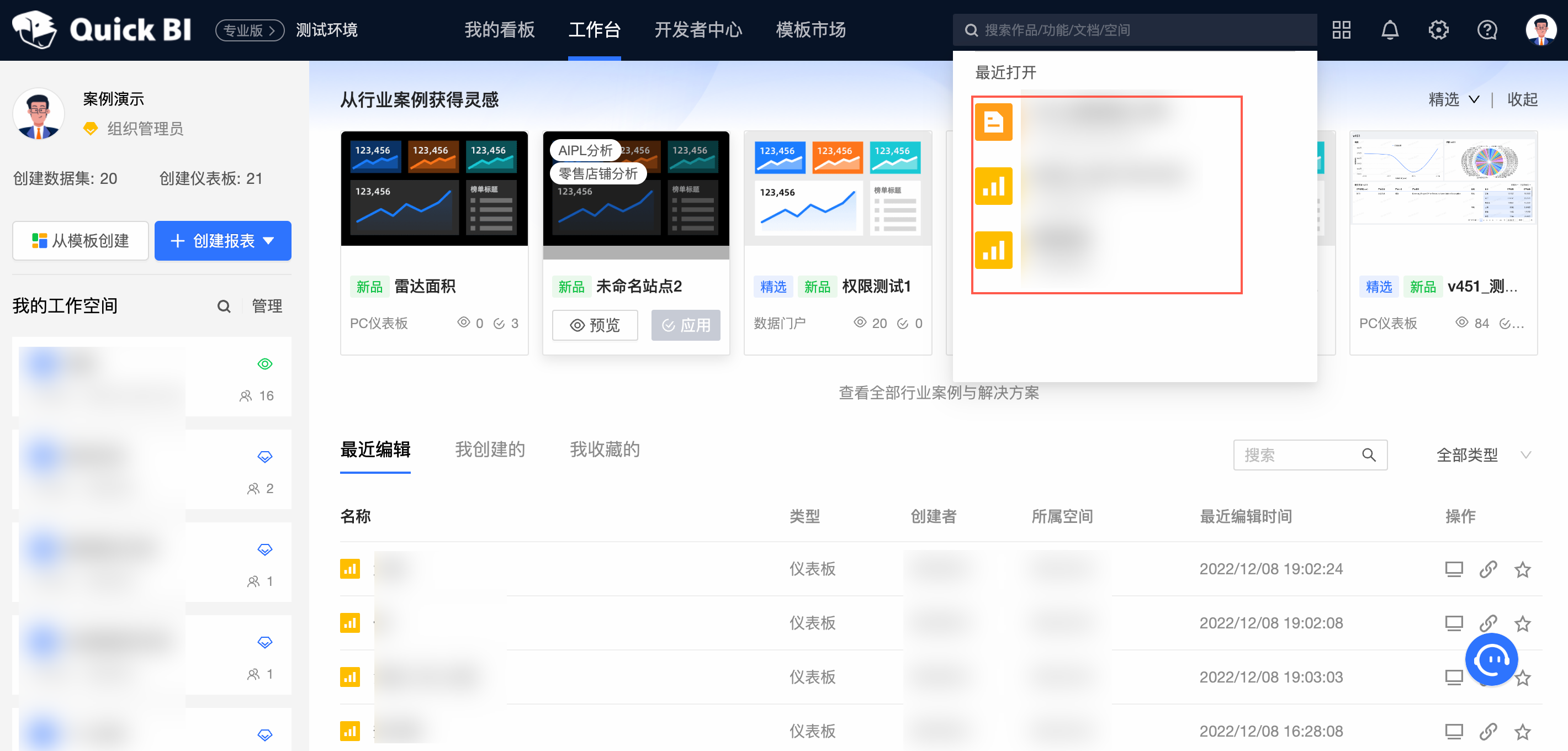This screenshot has width=1568, height=751.
Task: Click the link icon on the first dashboard row
Action: point(1488,569)
